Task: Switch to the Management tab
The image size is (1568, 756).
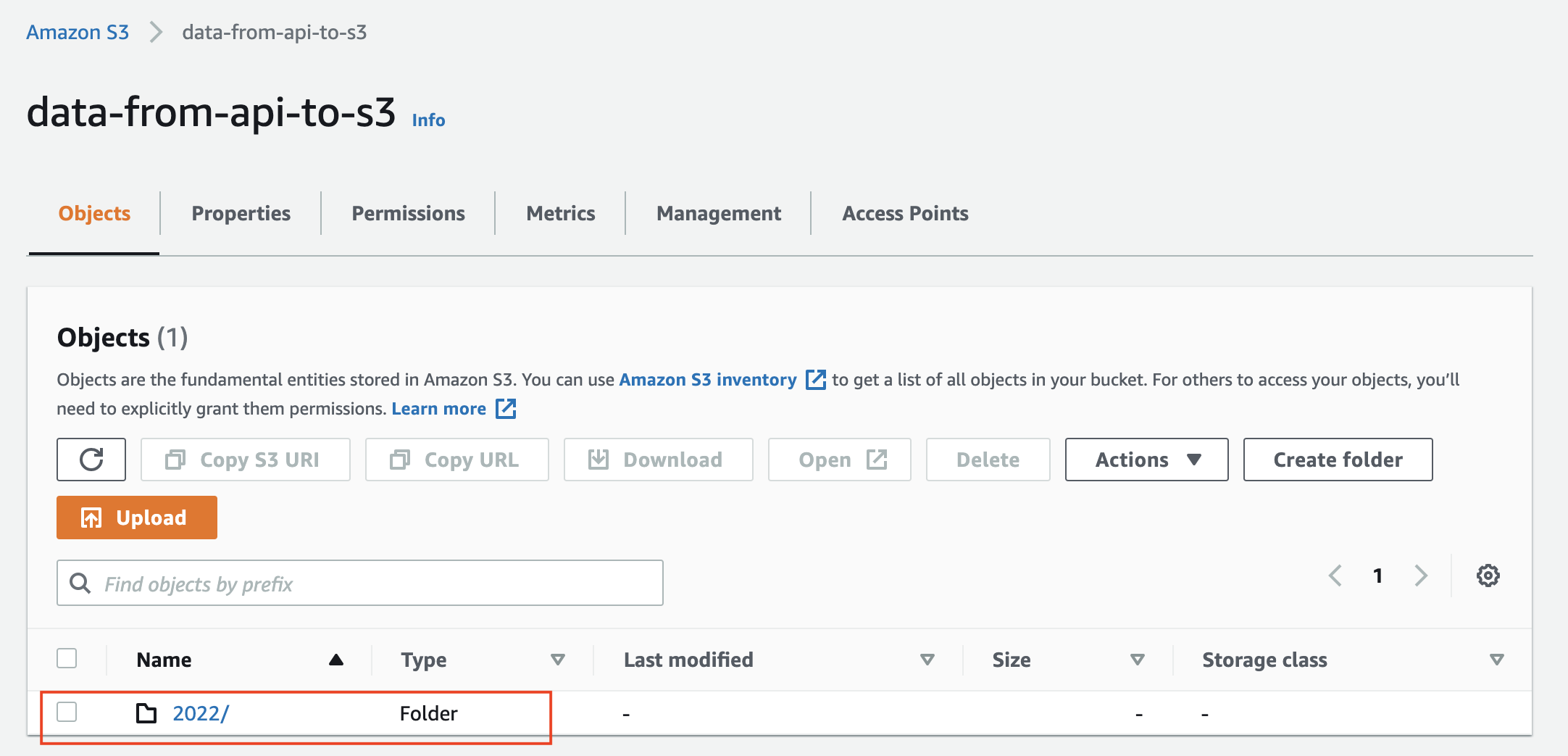Action: [x=718, y=213]
